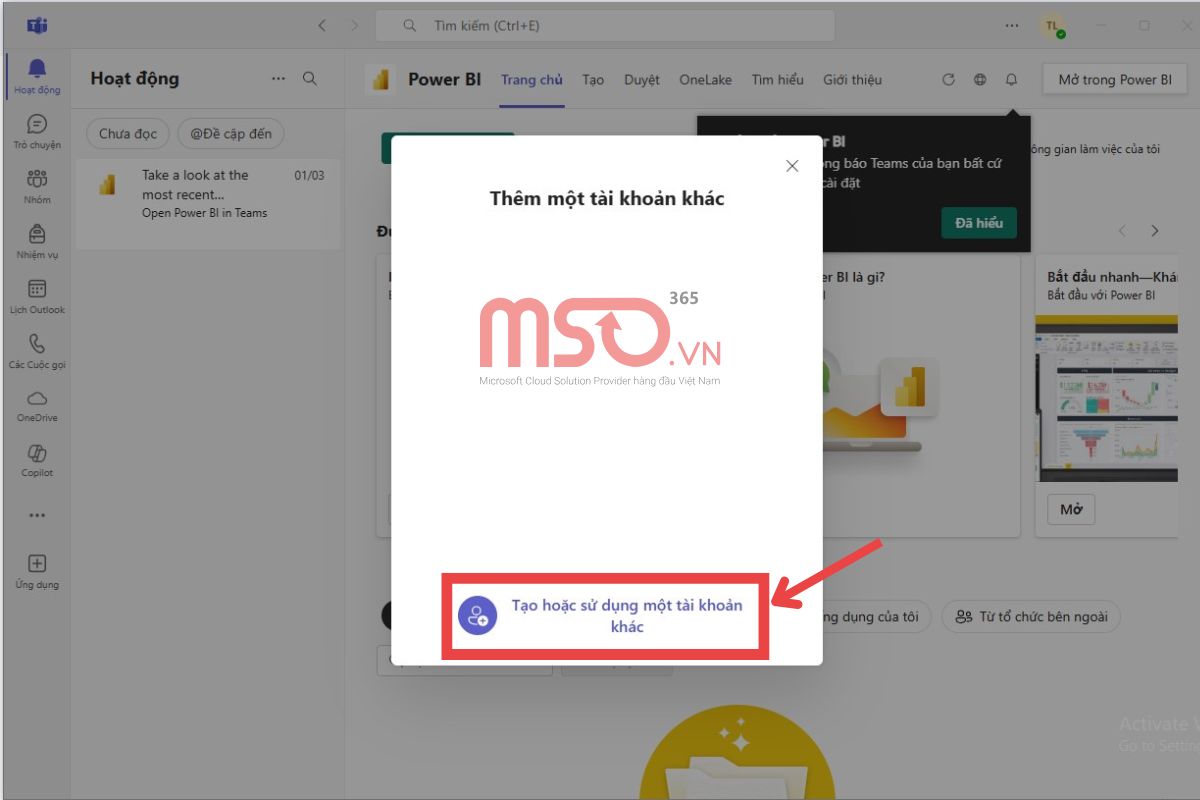The width and height of the screenshot is (1200, 800).
Task: Click the Power BI app title
Action: (x=444, y=80)
